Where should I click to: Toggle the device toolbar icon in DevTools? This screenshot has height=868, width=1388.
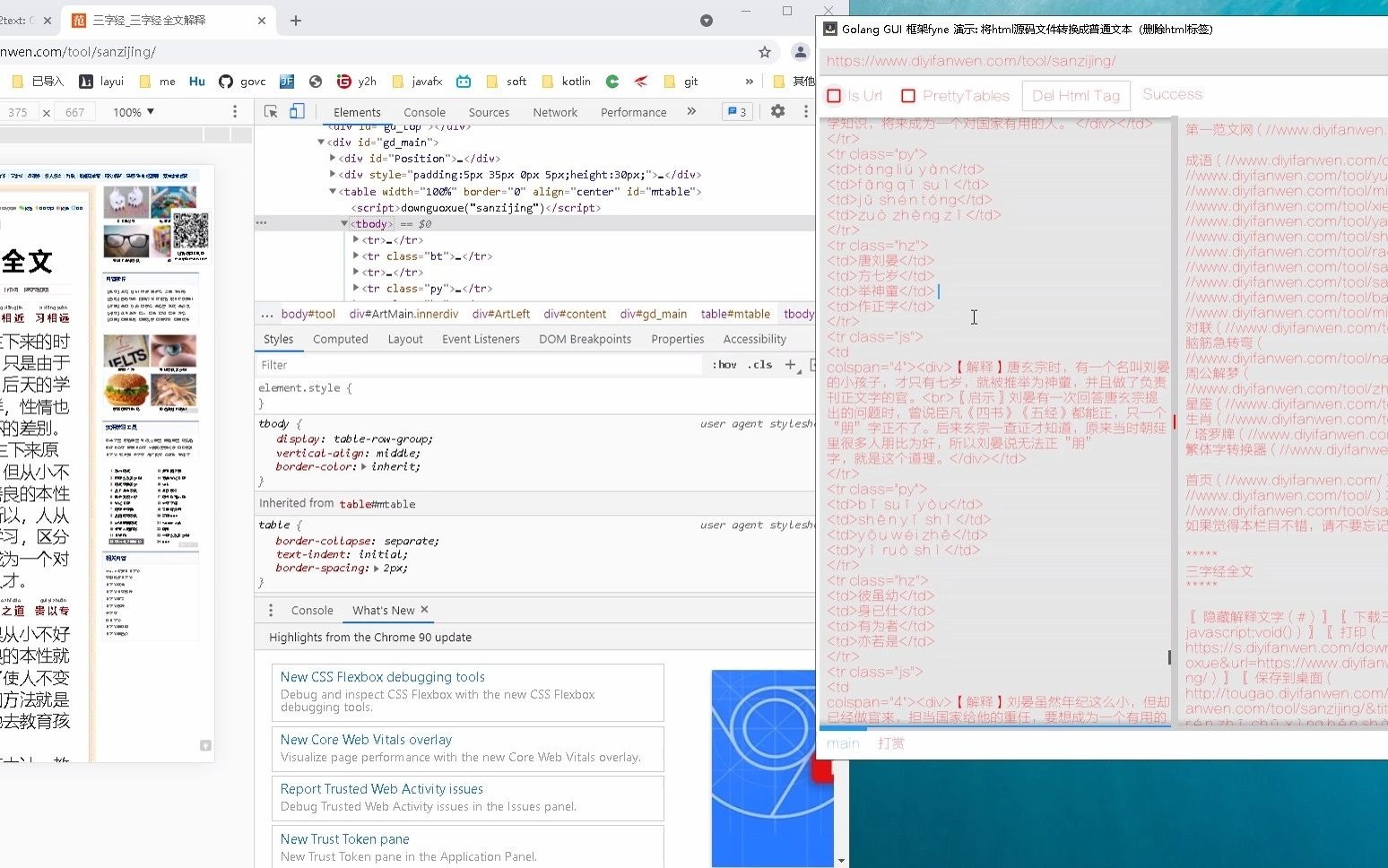coord(297,111)
